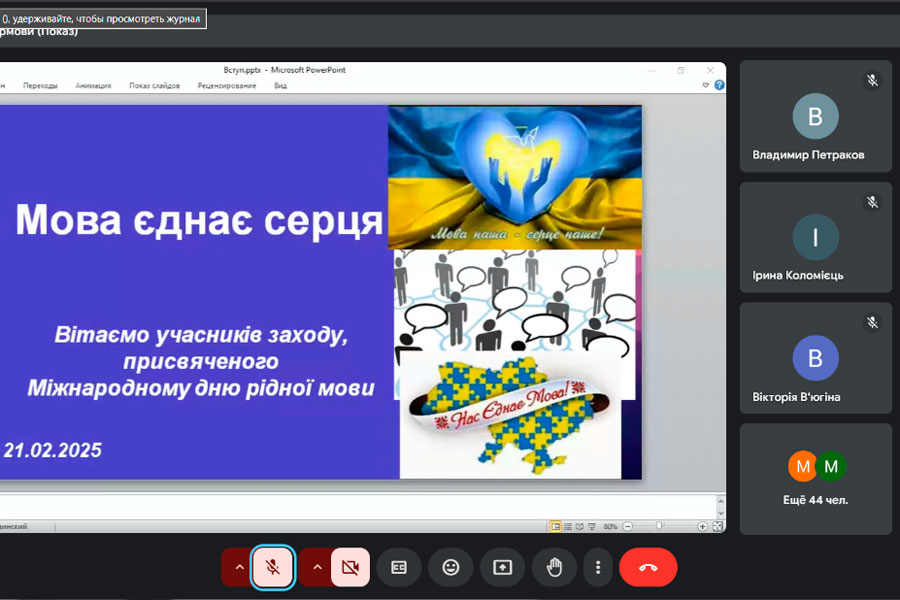Open the emoji reactions button
The height and width of the screenshot is (600, 900).
coord(451,567)
